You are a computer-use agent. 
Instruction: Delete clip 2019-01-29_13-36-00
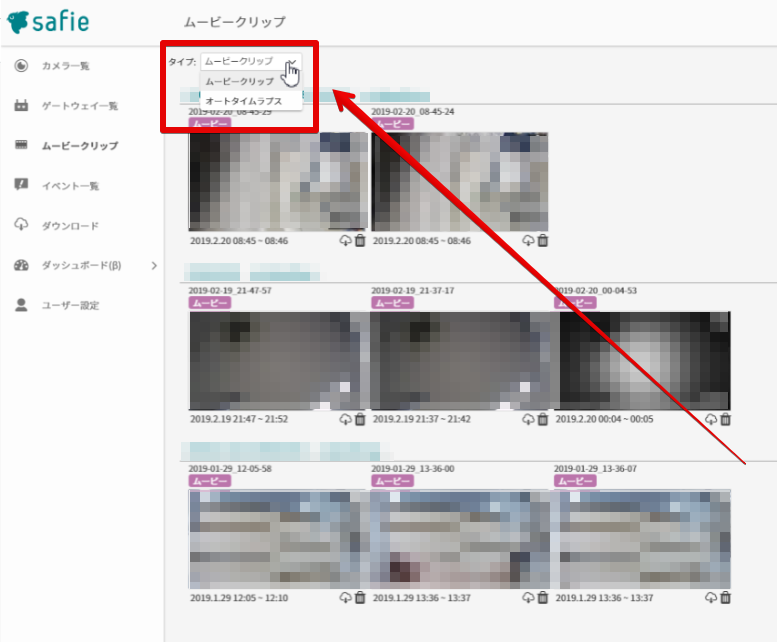click(x=543, y=598)
